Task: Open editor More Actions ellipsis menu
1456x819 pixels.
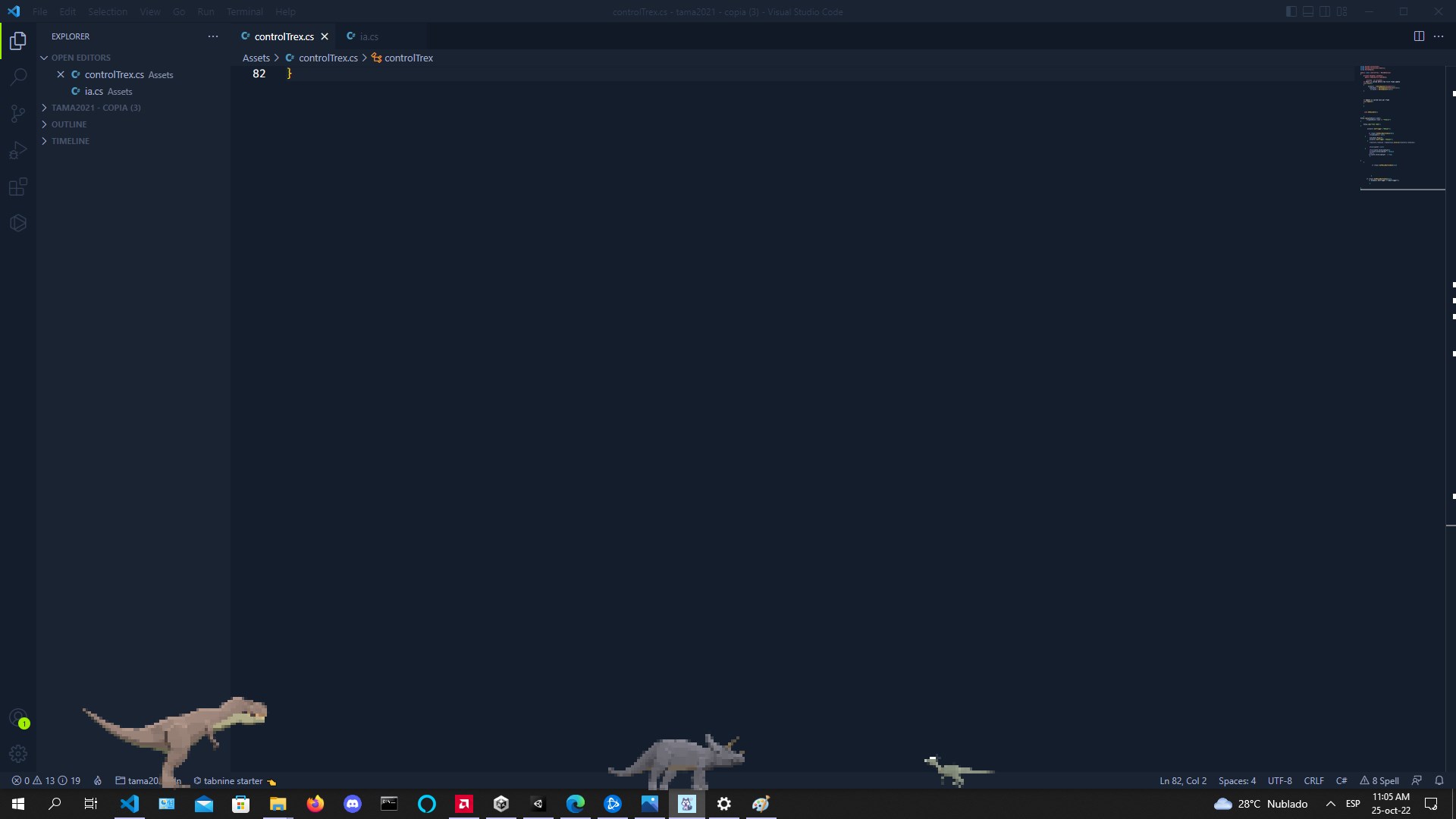Action: click(x=1439, y=36)
